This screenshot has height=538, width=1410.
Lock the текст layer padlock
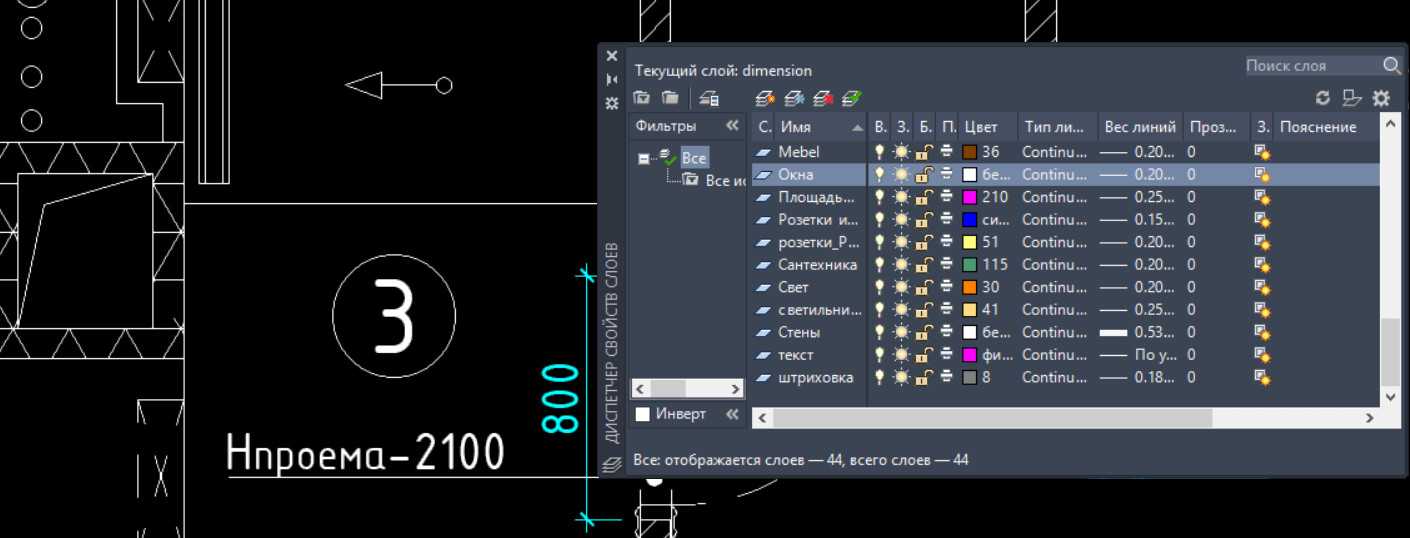click(925, 355)
